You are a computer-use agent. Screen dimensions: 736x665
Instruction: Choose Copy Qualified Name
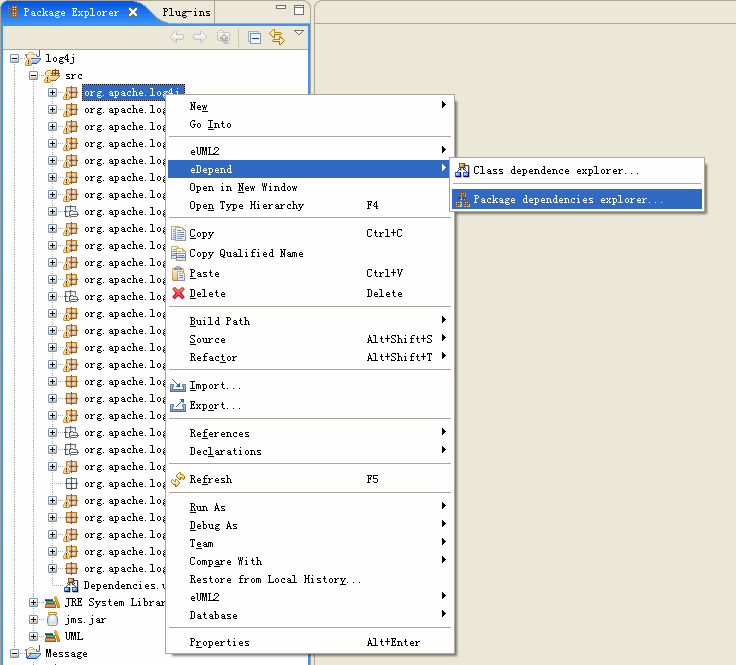tap(310, 253)
